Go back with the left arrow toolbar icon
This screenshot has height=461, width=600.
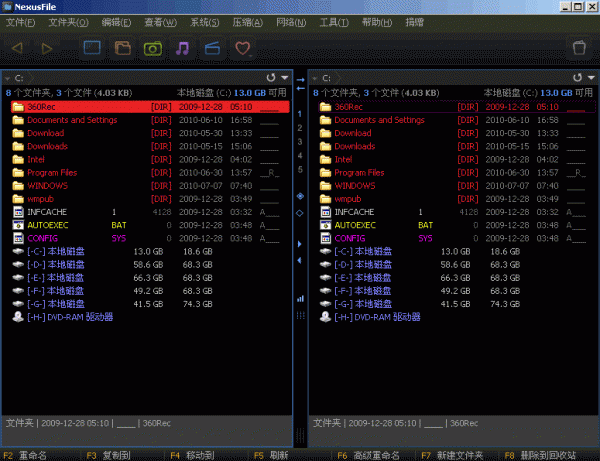(x=17, y=48)
